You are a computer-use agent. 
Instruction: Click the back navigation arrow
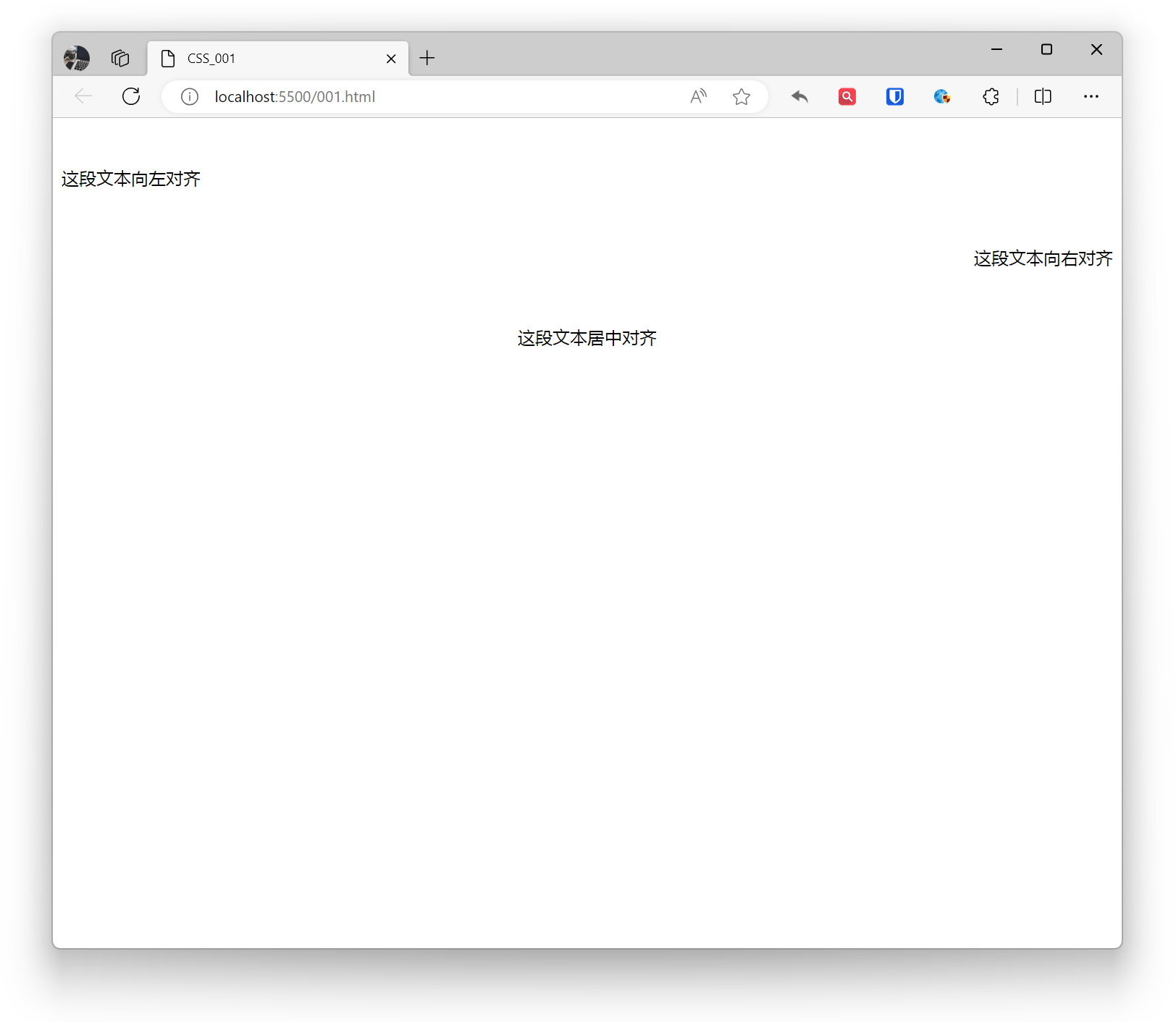point(83,96)
